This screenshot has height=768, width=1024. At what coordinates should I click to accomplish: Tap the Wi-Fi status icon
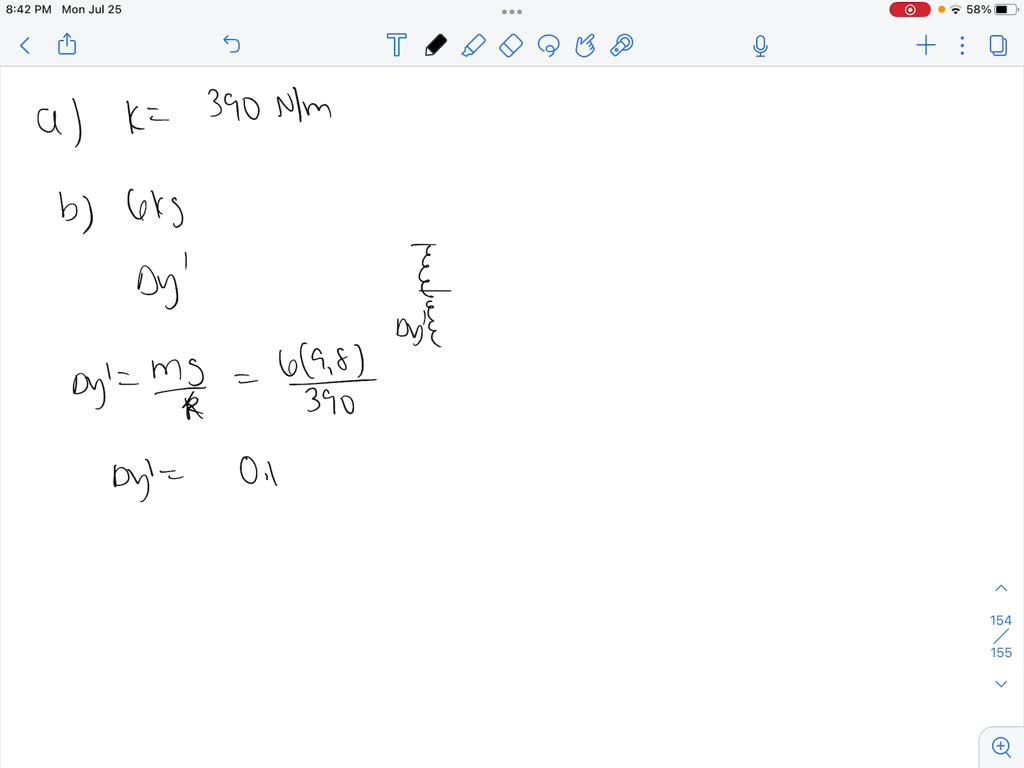point(956,10)
